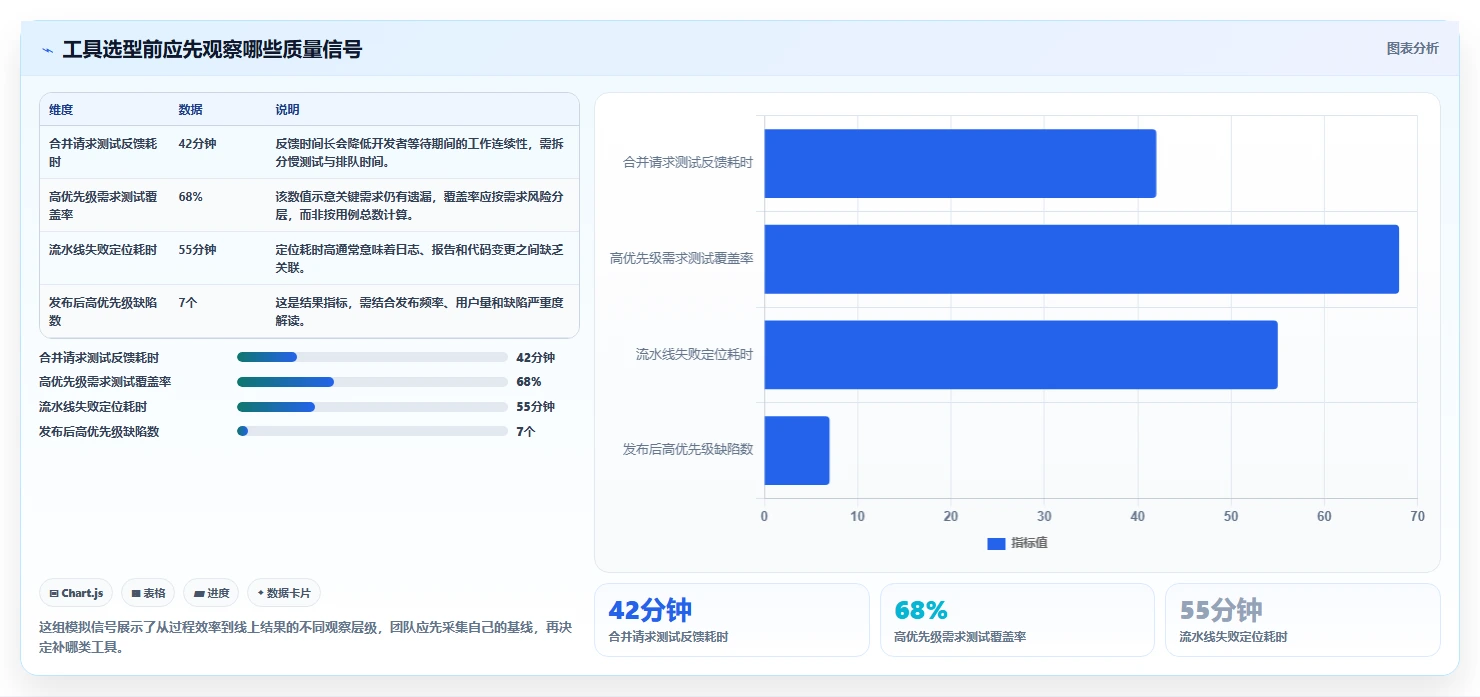Select the 42分钟 cell in the table
Screen dimensions: 1480x697
coord(197,144)
